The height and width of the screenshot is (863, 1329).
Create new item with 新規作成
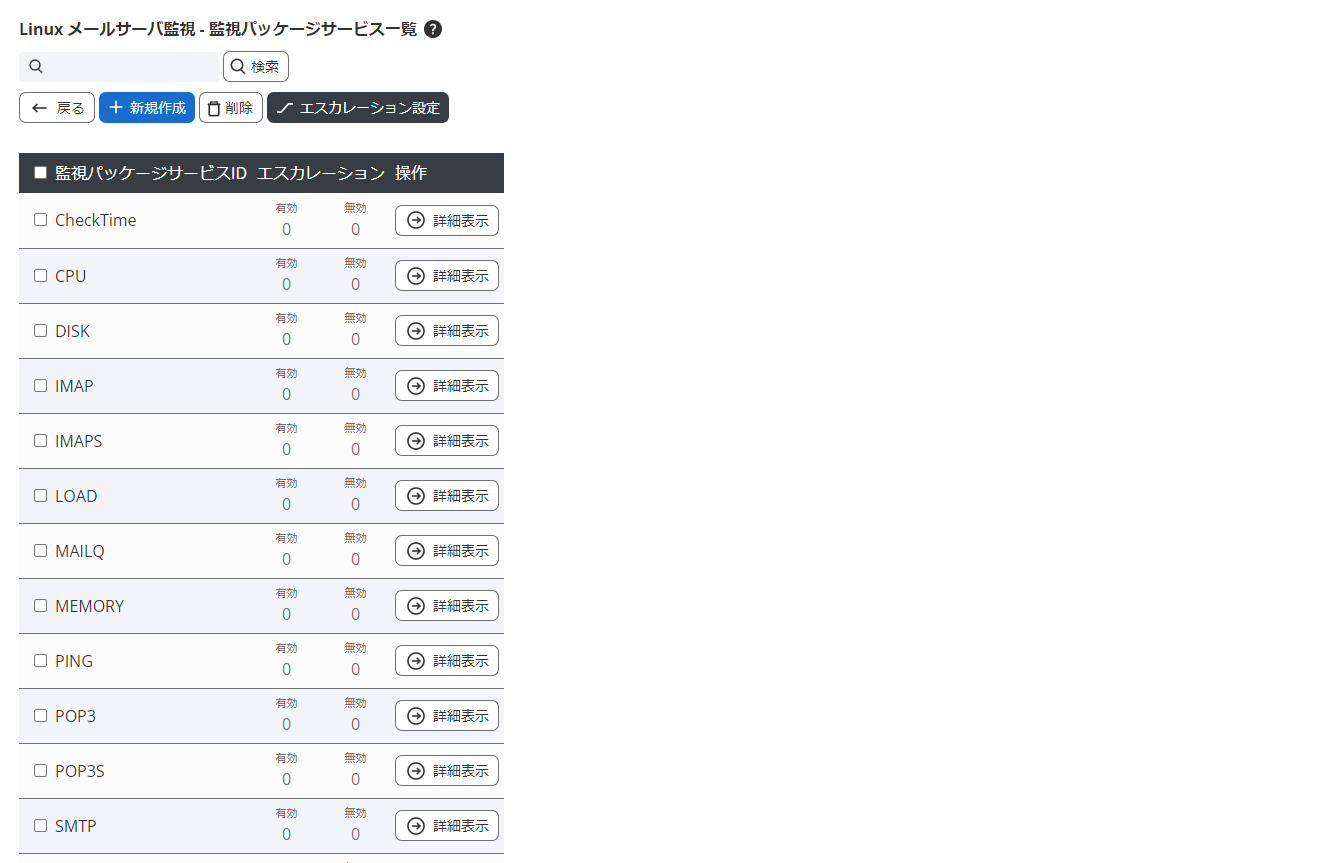[147, 108]
